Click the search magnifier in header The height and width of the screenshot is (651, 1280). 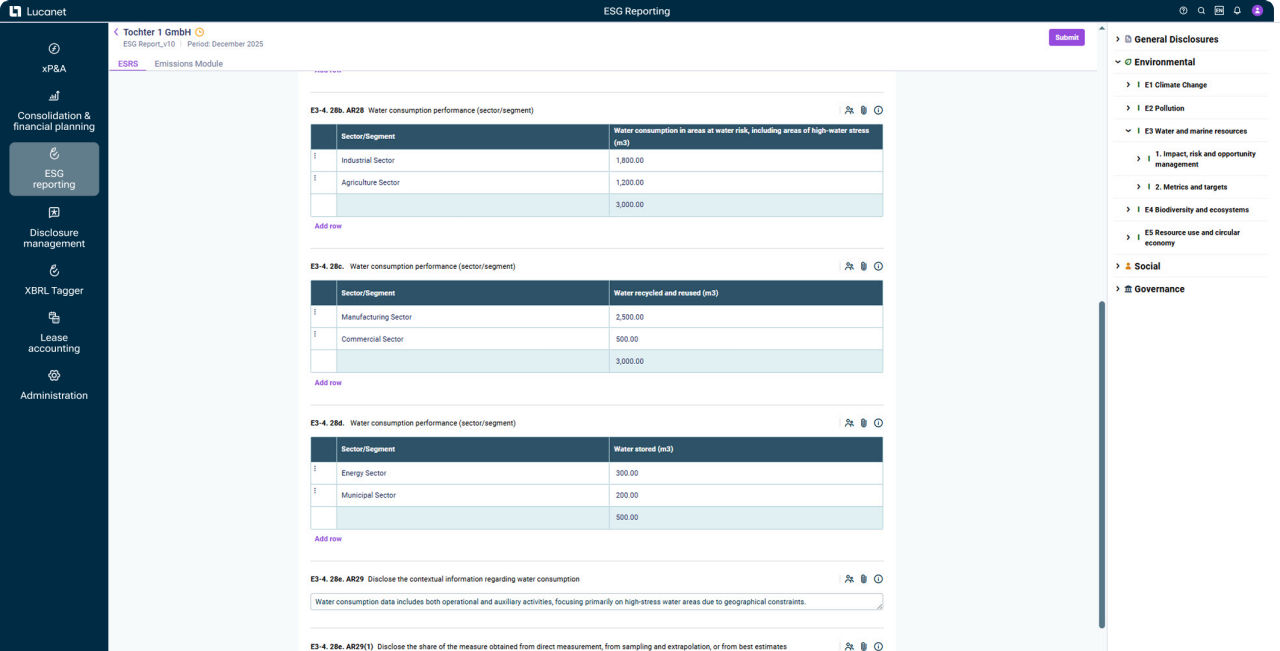click(1201, 11)
